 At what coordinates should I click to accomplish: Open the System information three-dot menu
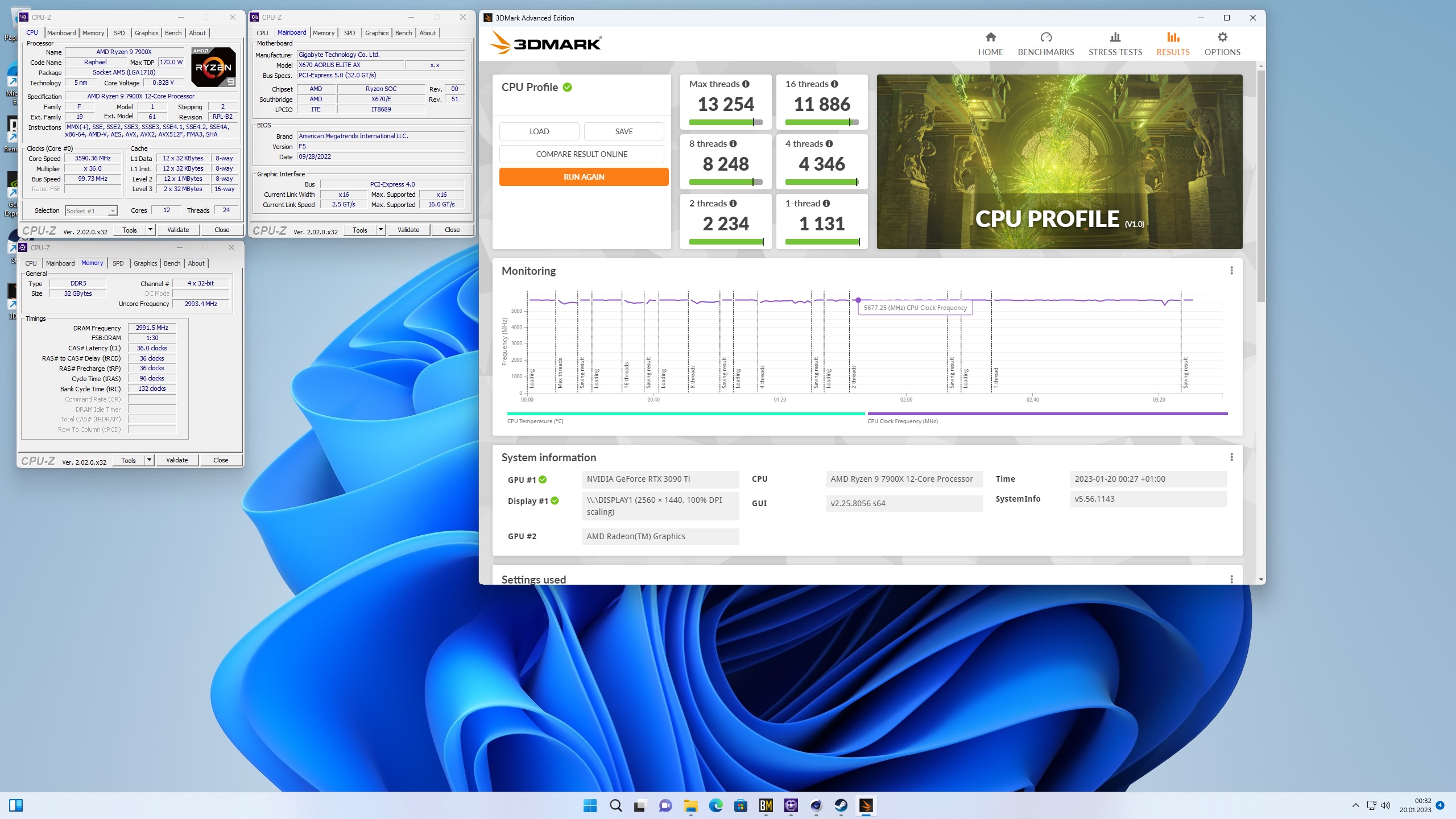coord(1231,457)
